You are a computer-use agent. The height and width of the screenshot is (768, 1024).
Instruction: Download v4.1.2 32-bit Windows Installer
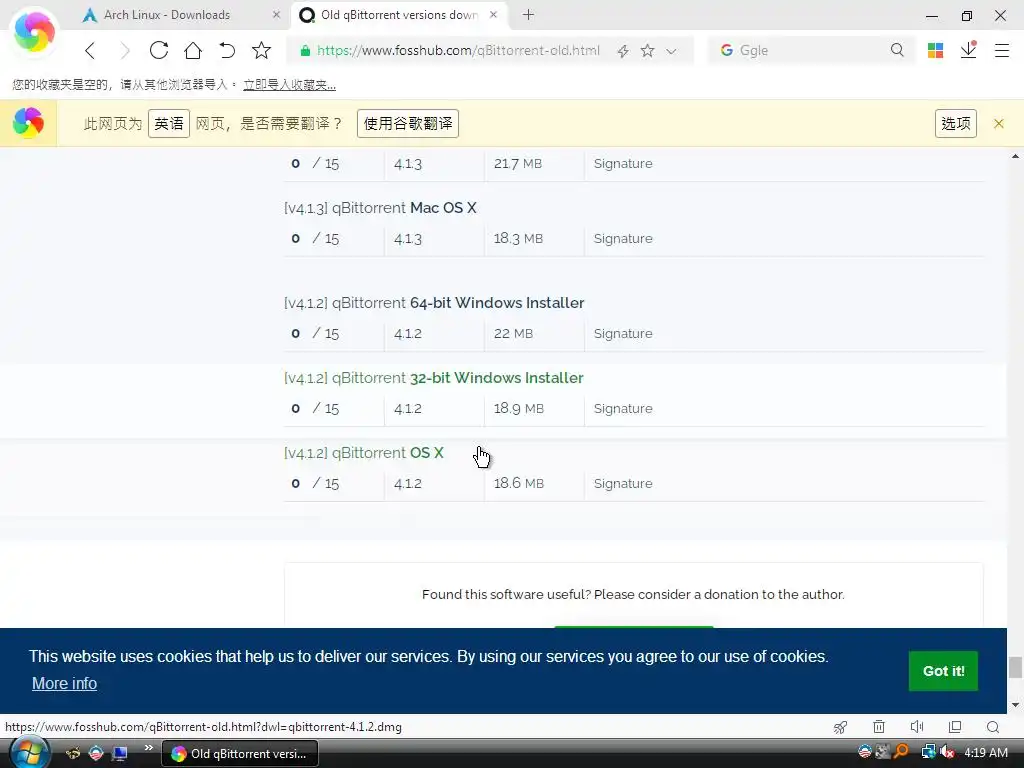point(434,378)
